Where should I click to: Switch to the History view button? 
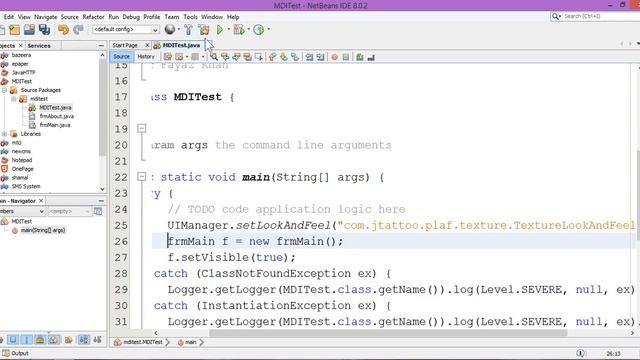click(146, 57)
